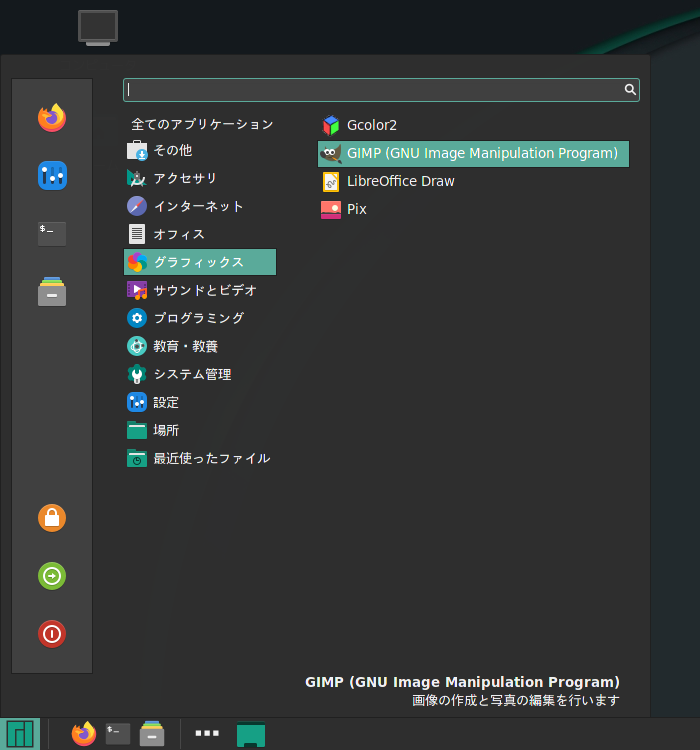Screen dimensions: 700x750
Task: Click the グラフィックス colorful icon
Action: pyautogui.click(x=137, y=262)
